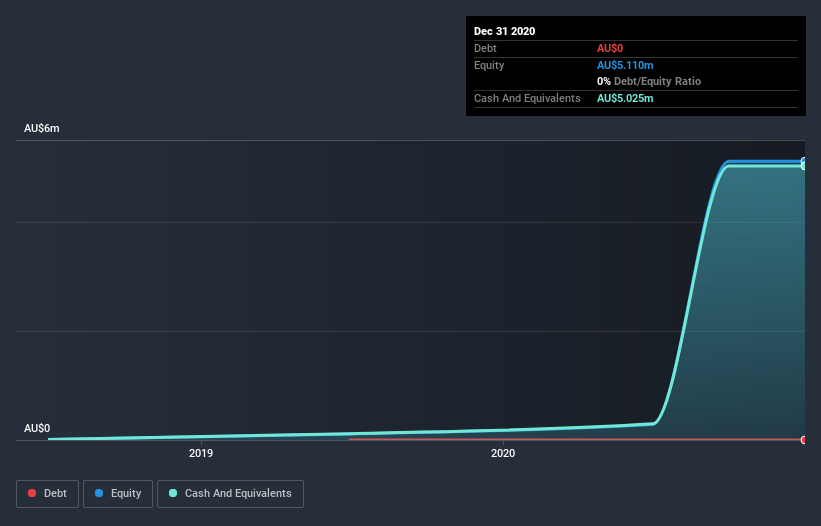Click the Dec 31 2020 tooltip date
Image resolution: width=821 pixels, height=526 pixels.
pos(504,31)
